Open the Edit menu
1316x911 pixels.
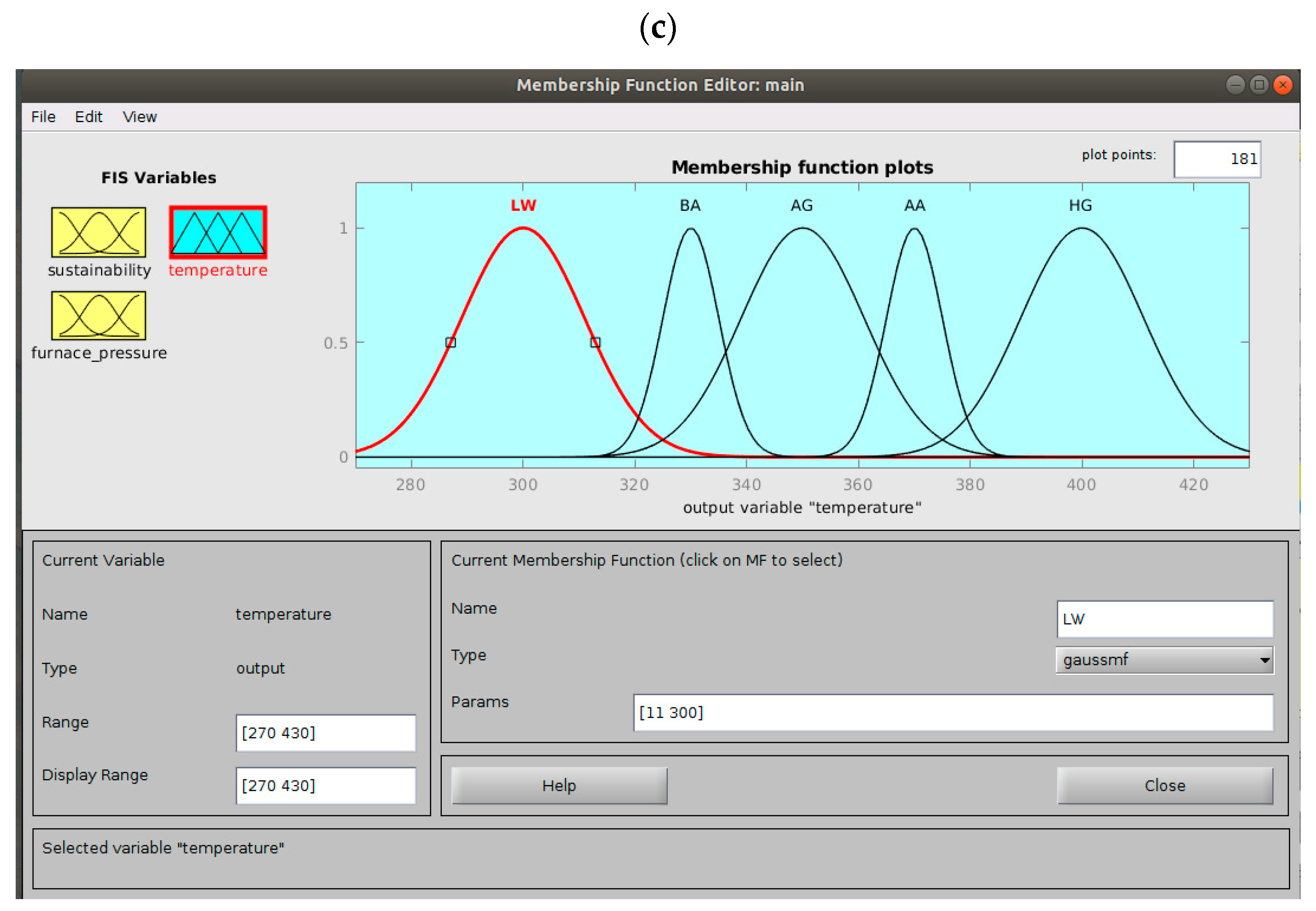[x=89, y=117]
